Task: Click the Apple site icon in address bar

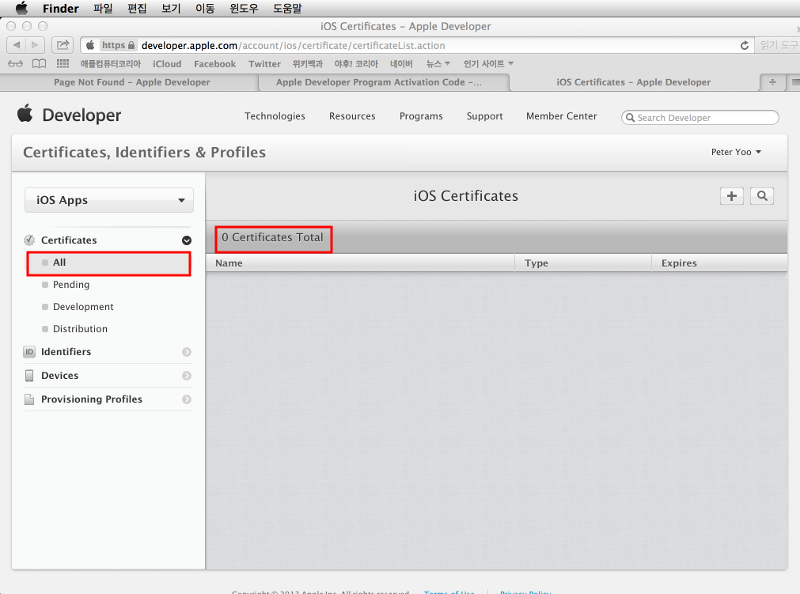Action: (x=90, y=45)
